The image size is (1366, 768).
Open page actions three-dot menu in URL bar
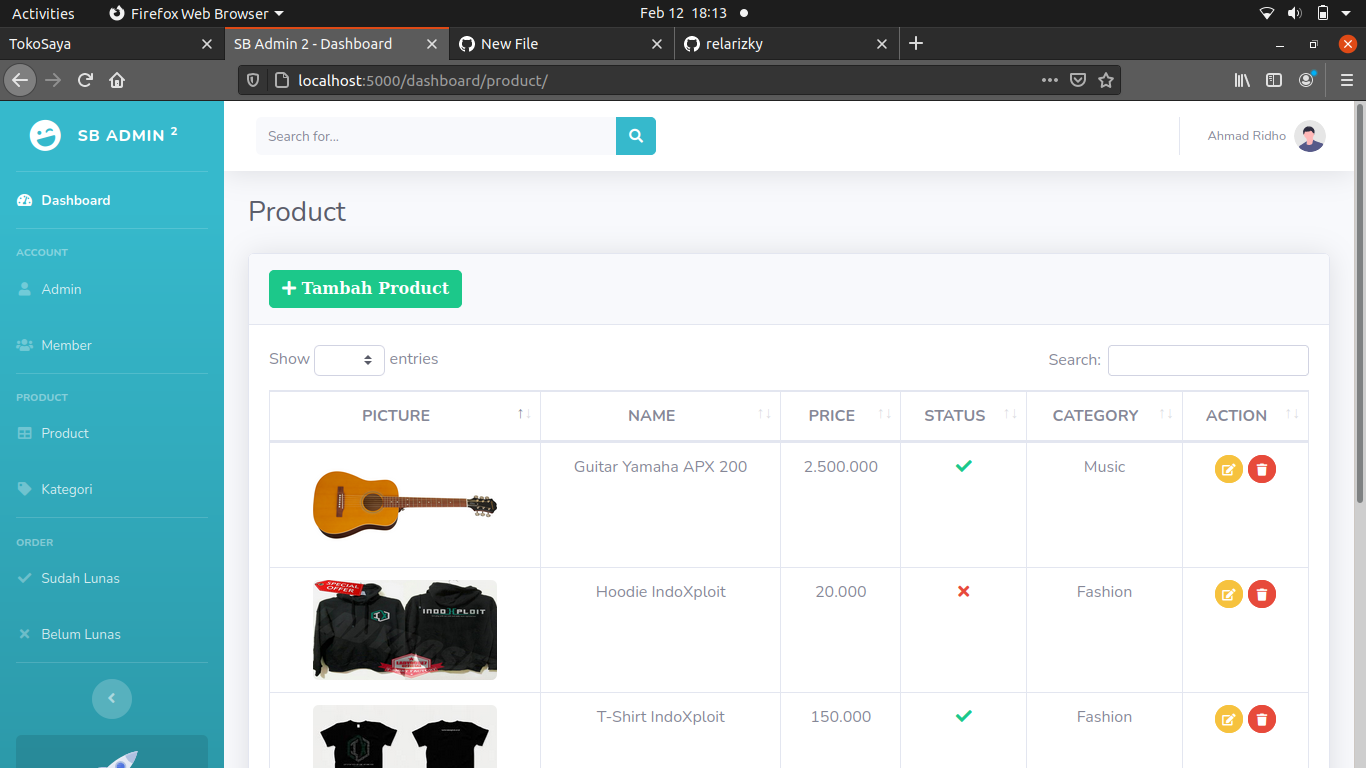click(1050, 80)
